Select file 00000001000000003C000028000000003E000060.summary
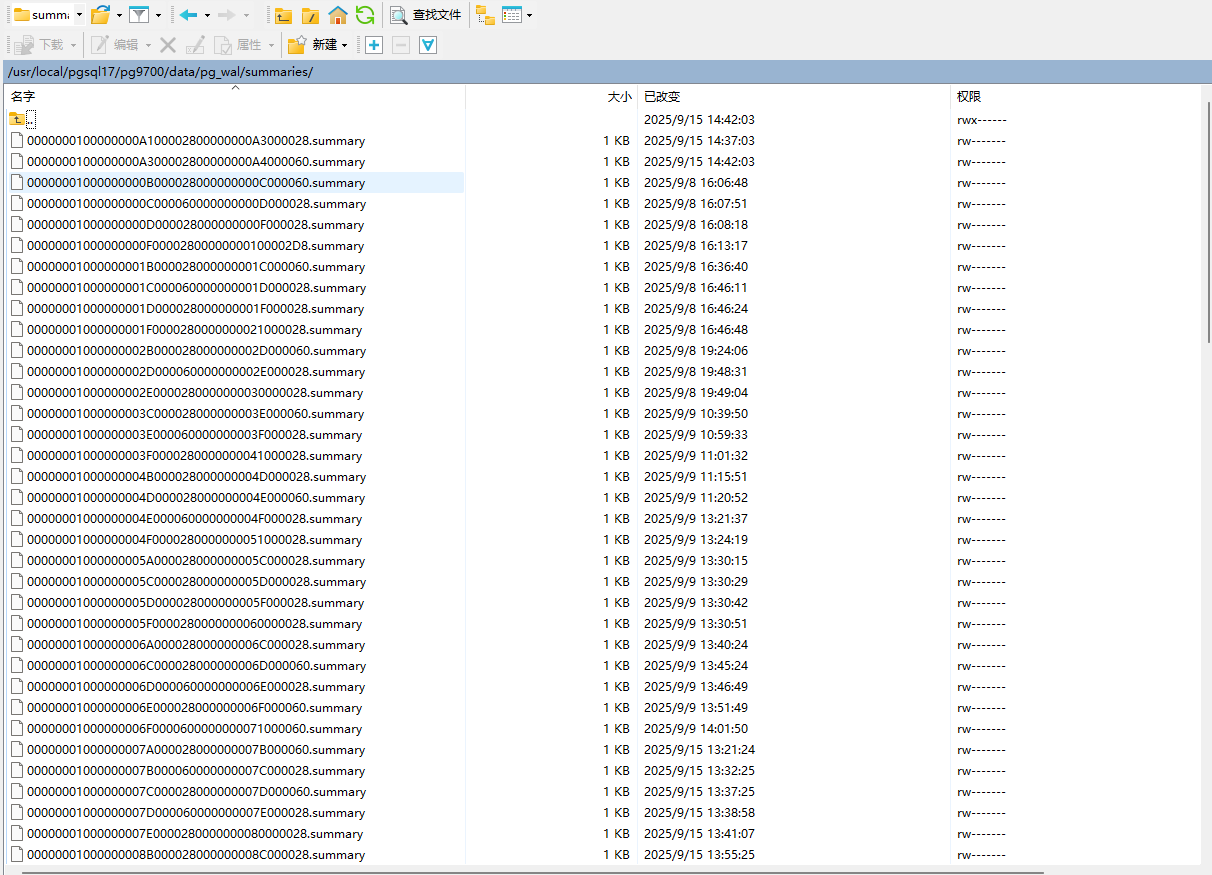Screen dimensions: 1212x875 coord(196,414)
